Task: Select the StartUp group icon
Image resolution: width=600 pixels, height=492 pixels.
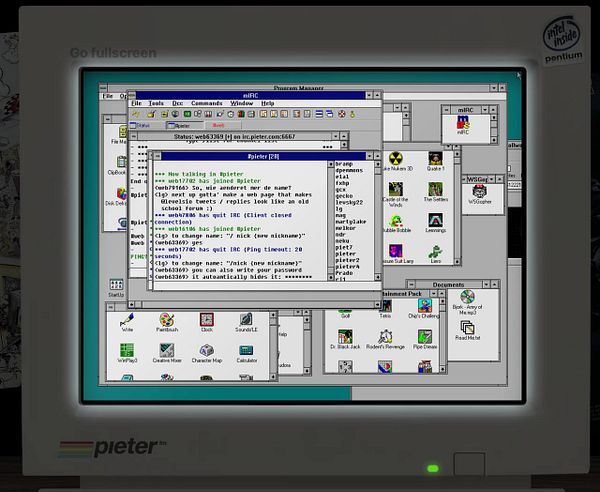Action: coord(116,288)
